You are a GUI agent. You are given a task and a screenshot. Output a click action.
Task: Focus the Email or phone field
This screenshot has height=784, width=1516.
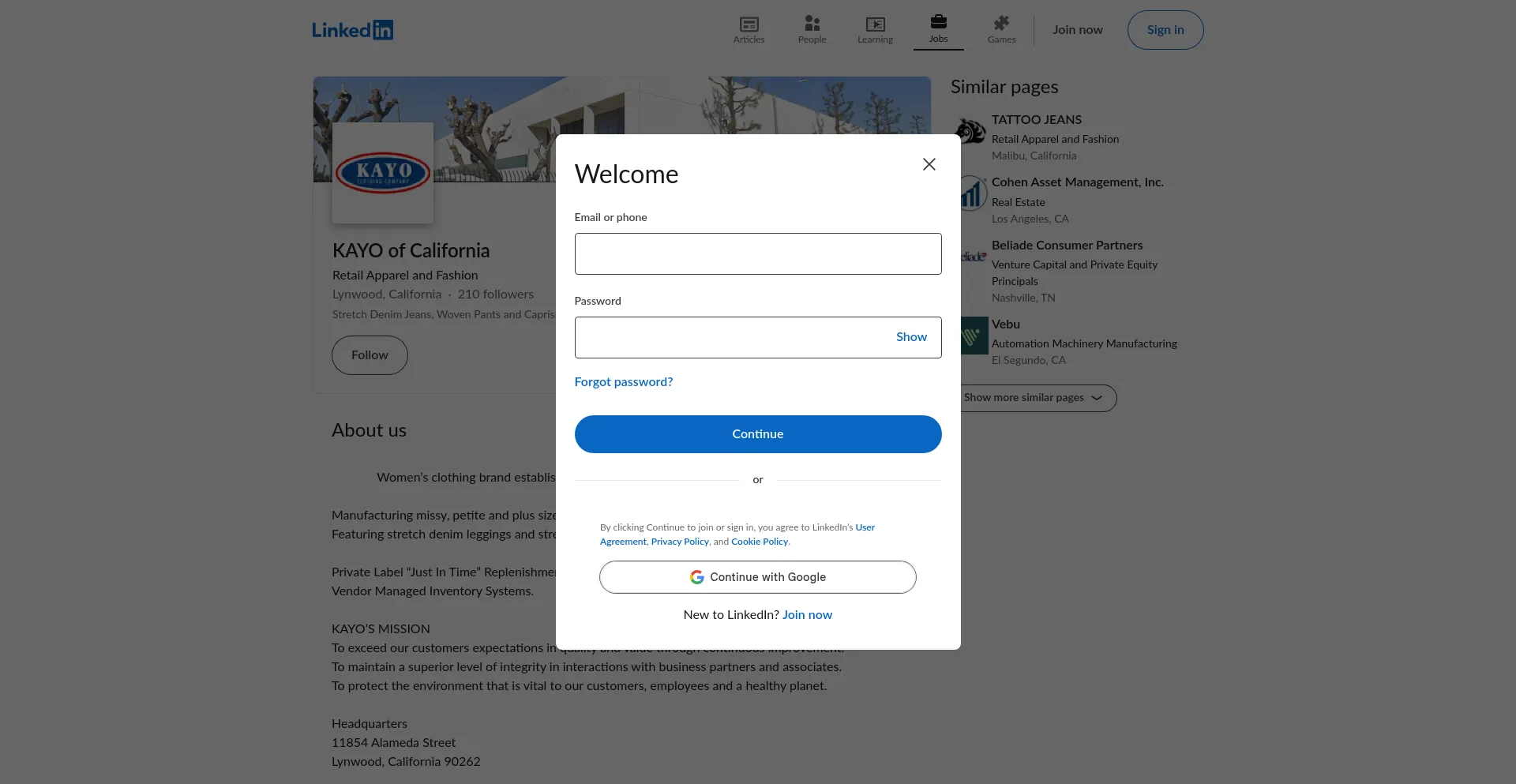(757, 253)
